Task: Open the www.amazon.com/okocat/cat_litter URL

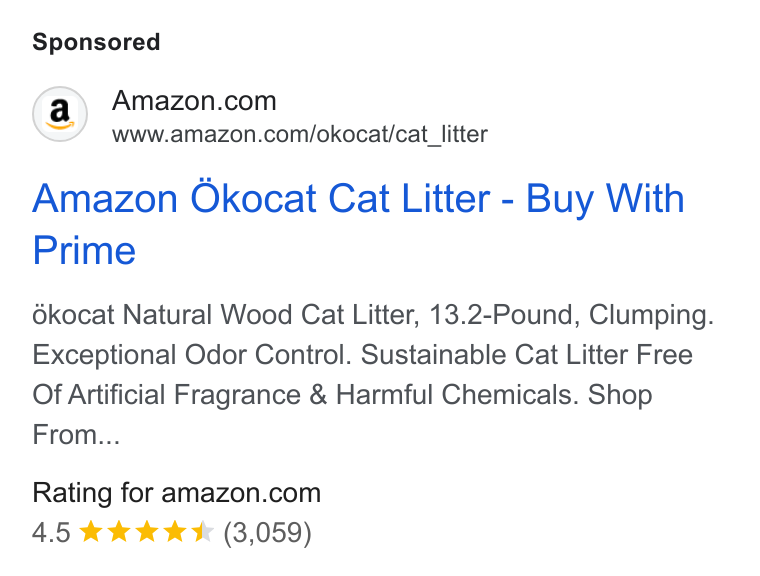Action: tap(300, 134)
